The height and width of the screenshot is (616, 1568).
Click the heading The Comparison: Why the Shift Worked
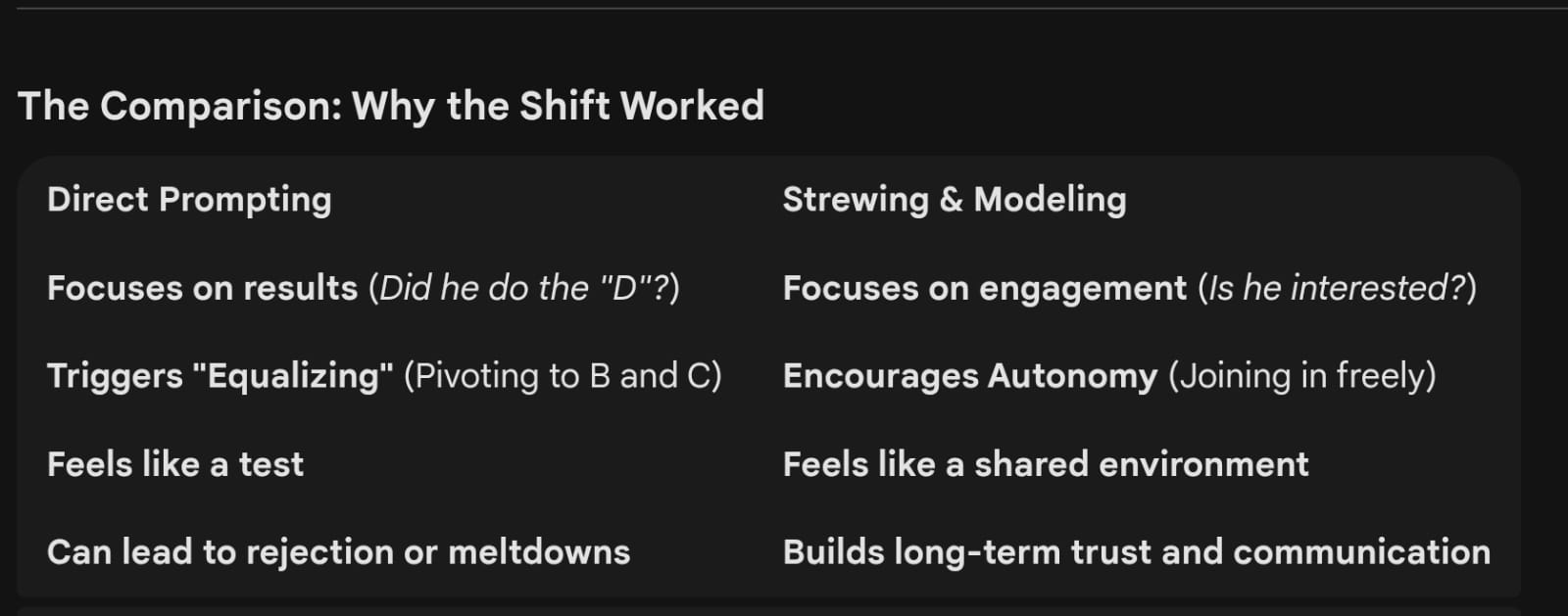pos(390,106)
